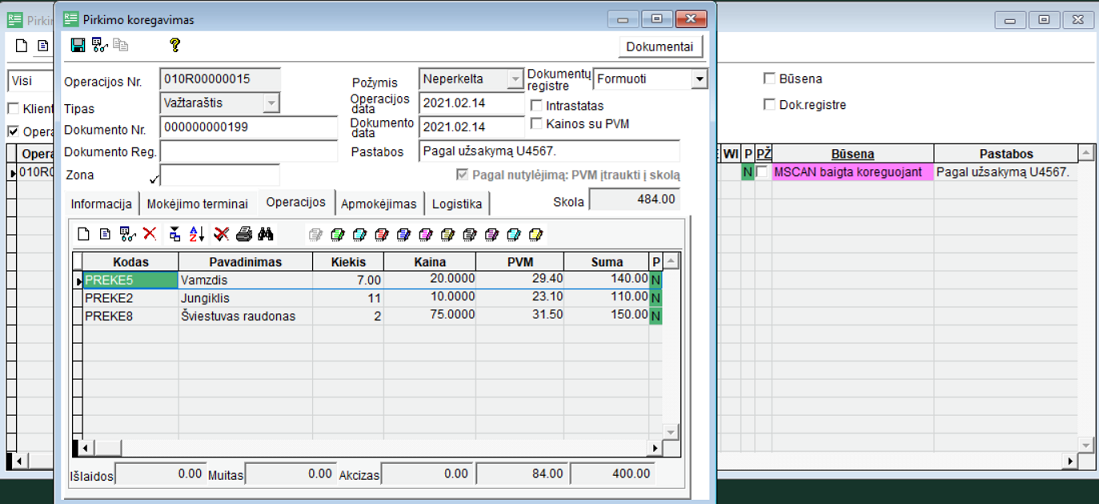This screenshot has height=504, width=1099.
Task: Create new row in Operacijos toolbar
Action: coord(83,234)
